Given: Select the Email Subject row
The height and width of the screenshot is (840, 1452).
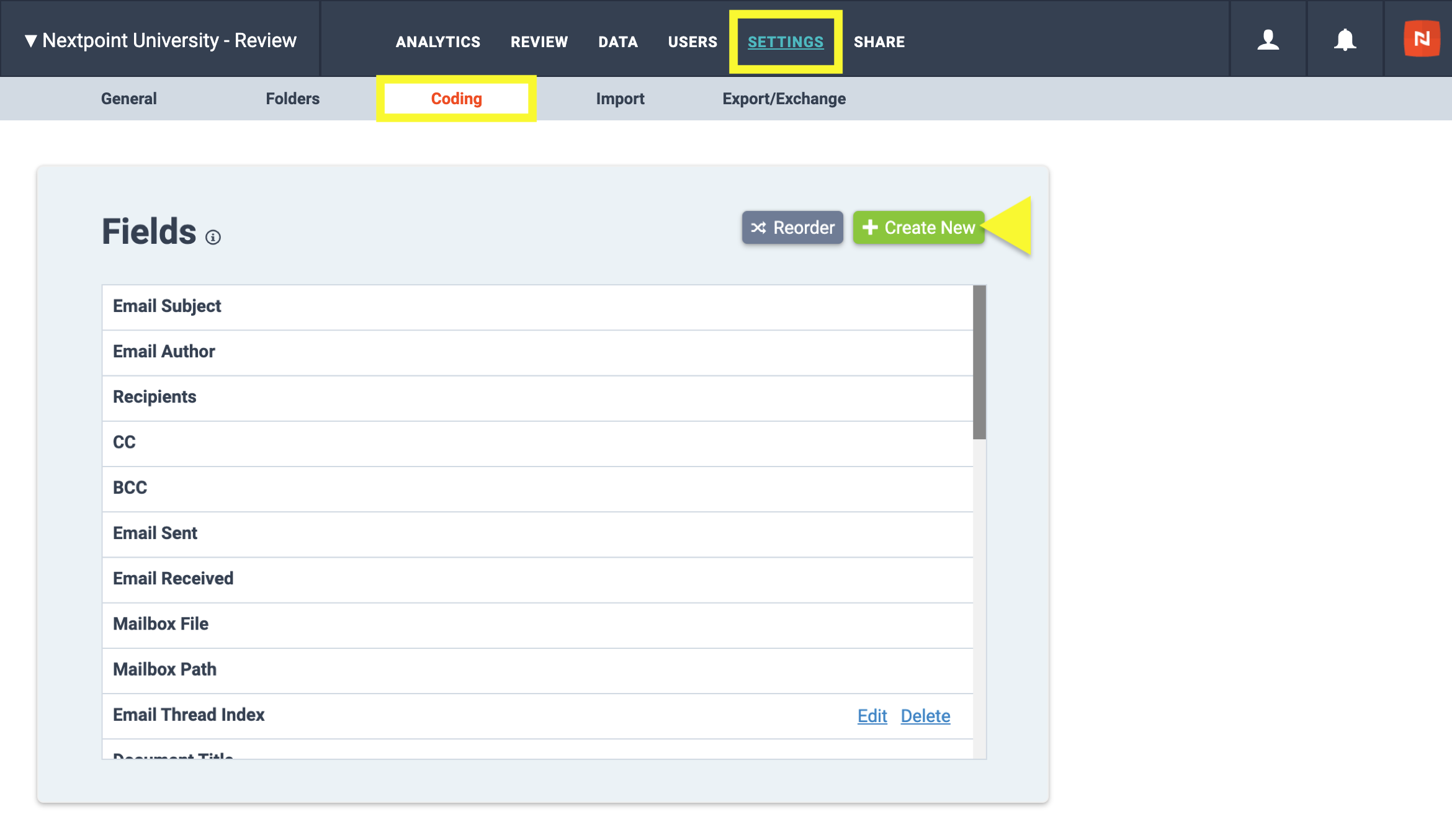Looking at the screenshot, I should 537,307.
